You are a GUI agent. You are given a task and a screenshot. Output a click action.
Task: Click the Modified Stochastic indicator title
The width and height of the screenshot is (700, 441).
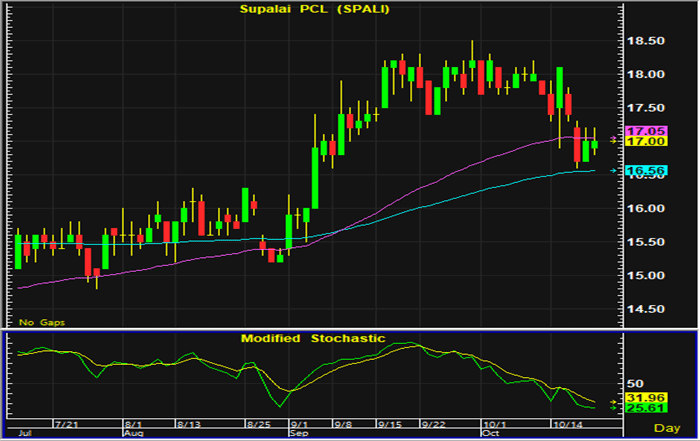(312, 338)
